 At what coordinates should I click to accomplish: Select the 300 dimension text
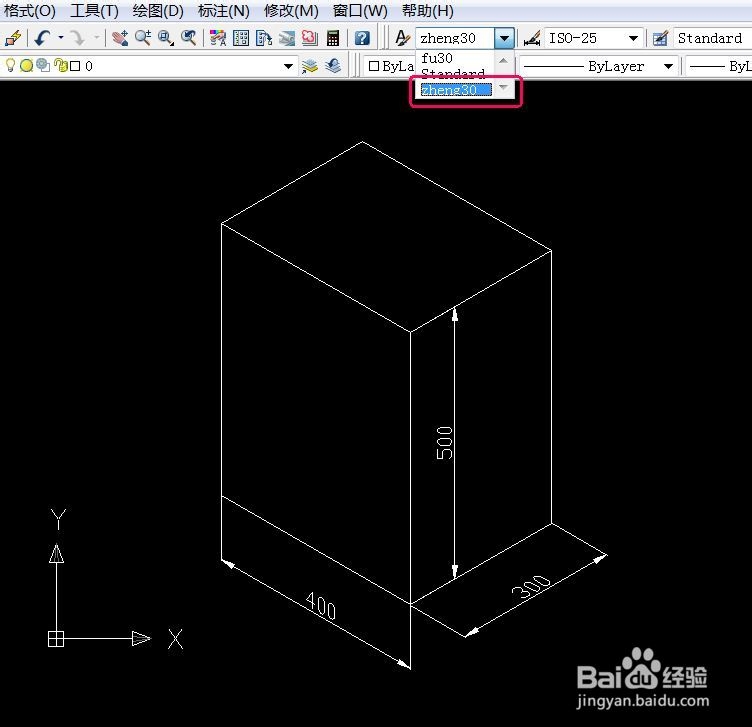(530, 587)
